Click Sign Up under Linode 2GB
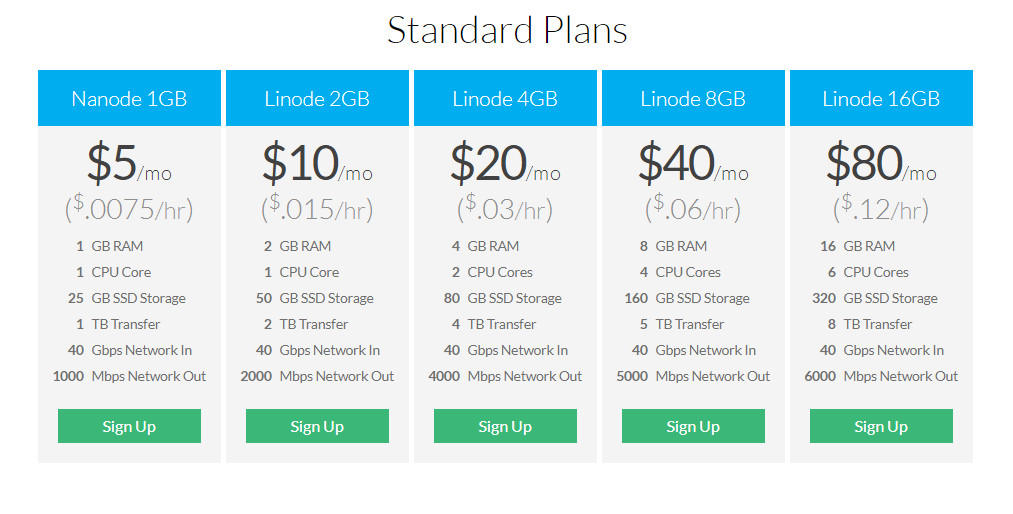The width and height of the screenshot is (1013, 514). click(x=317, y=426)
